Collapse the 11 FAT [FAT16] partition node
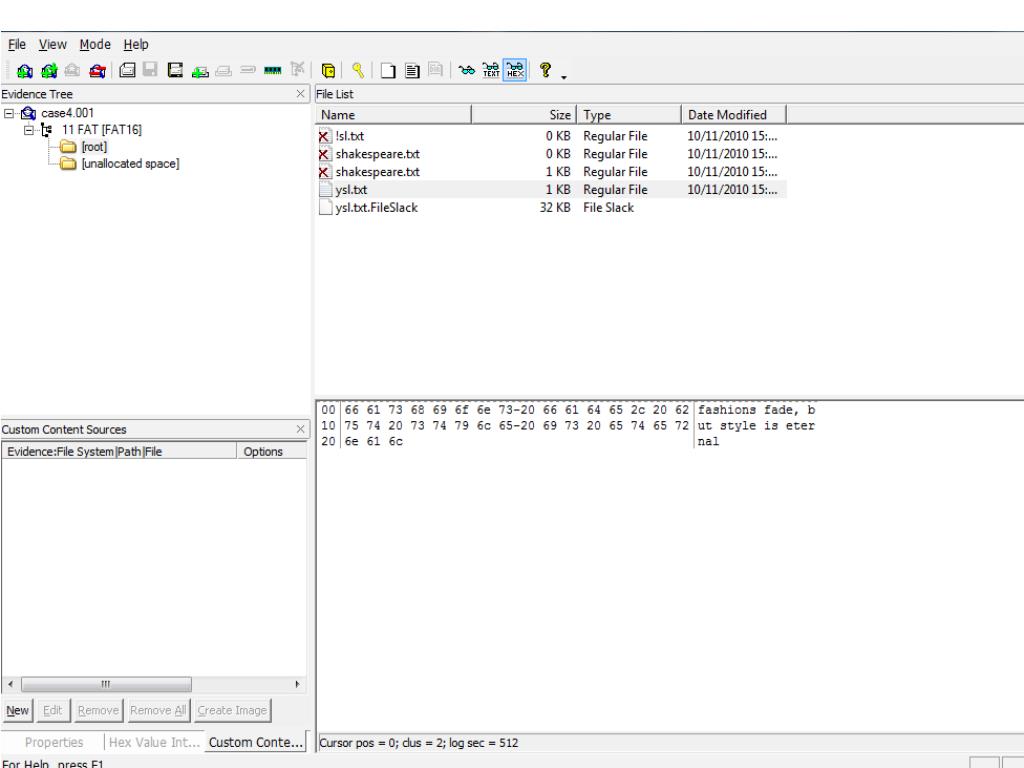 coord(28,130)
